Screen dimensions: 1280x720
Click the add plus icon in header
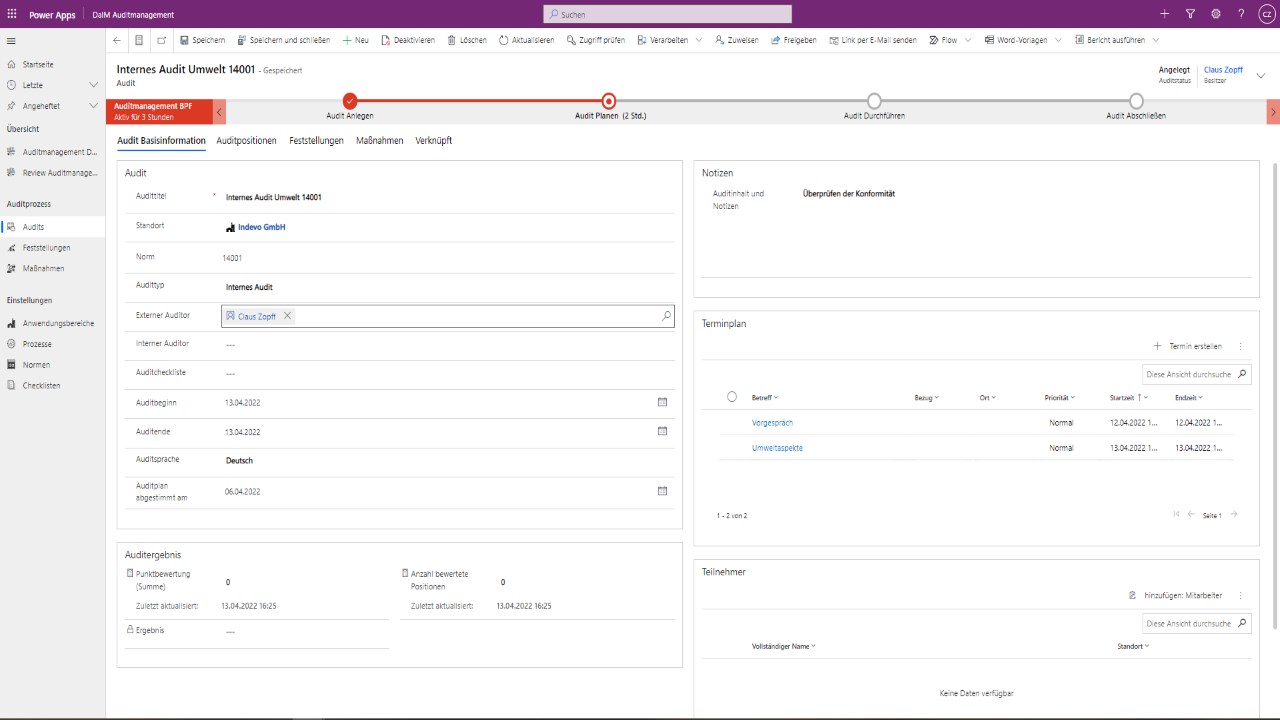[1164, 14]
